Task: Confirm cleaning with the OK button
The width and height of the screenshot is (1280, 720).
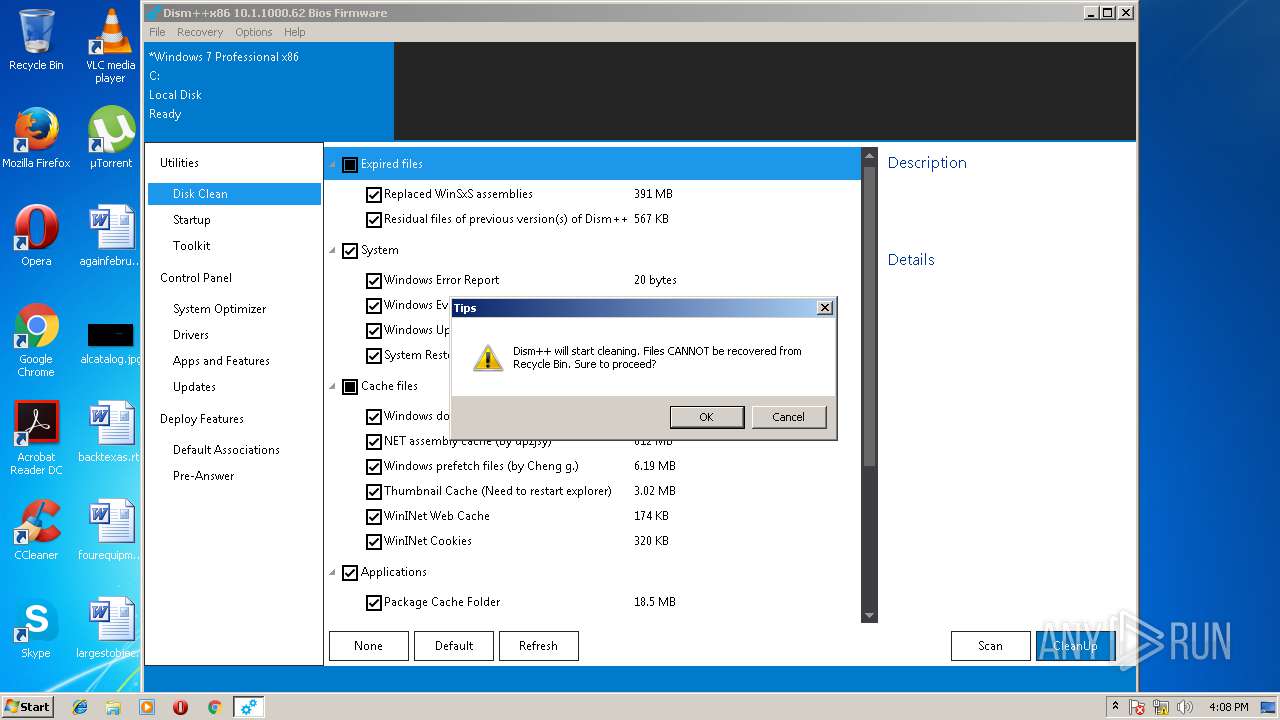Action: point(707,417)
